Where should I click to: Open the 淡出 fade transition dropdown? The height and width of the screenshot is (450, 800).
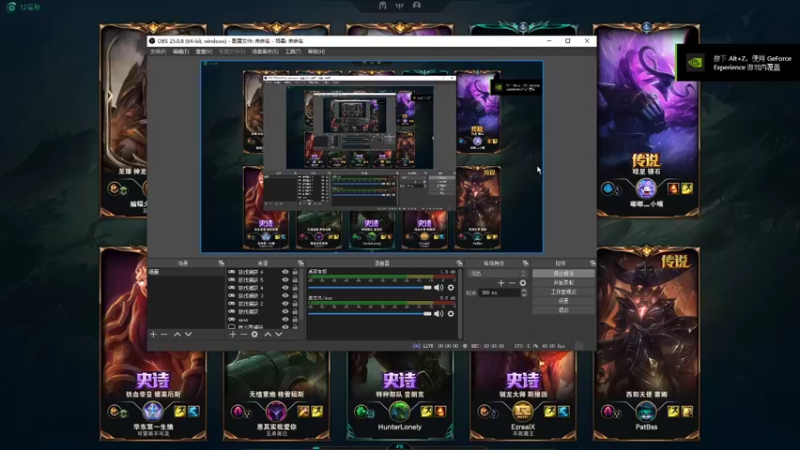tap(497, 273)
